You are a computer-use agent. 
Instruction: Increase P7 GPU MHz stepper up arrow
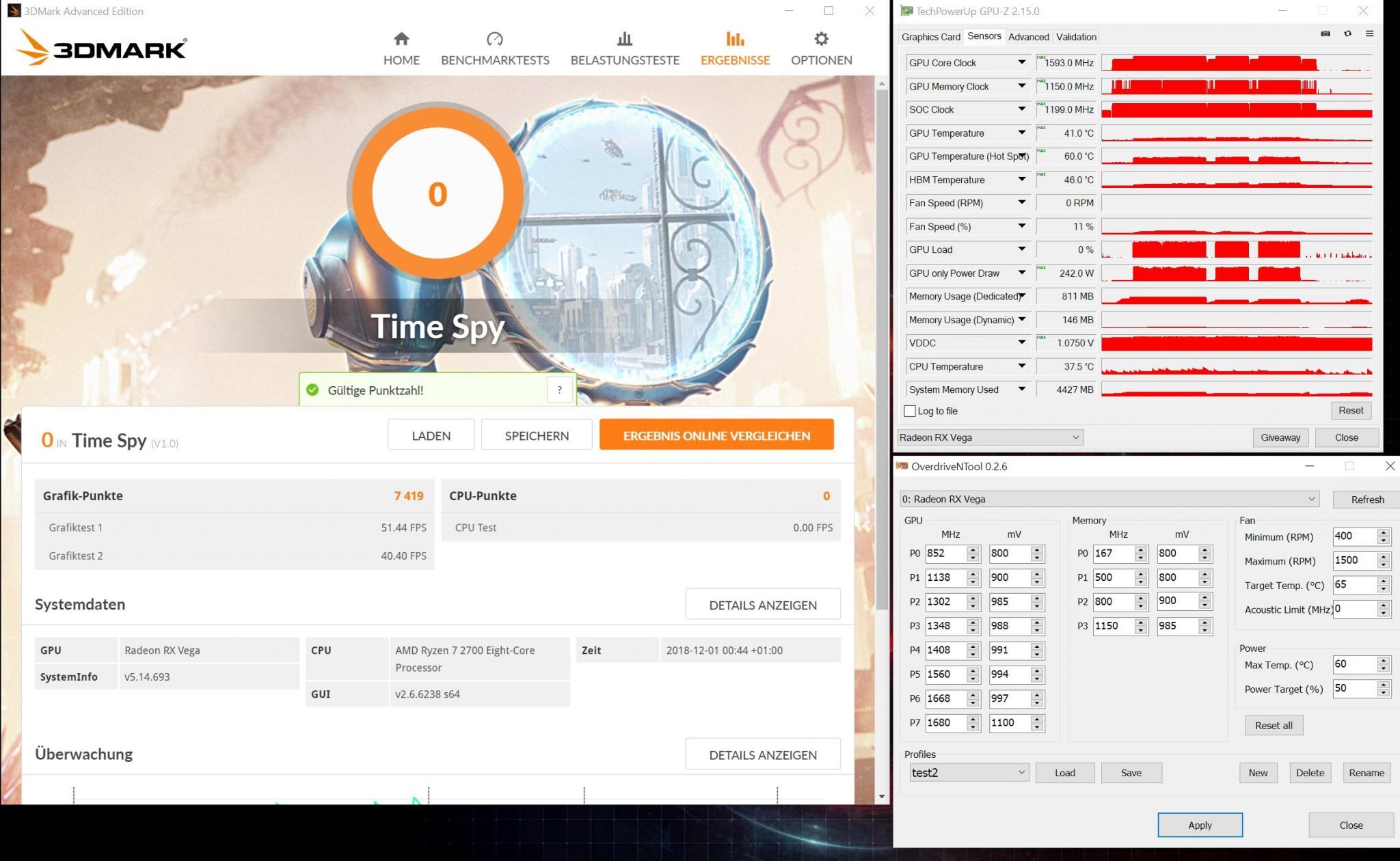click(973, 719)
